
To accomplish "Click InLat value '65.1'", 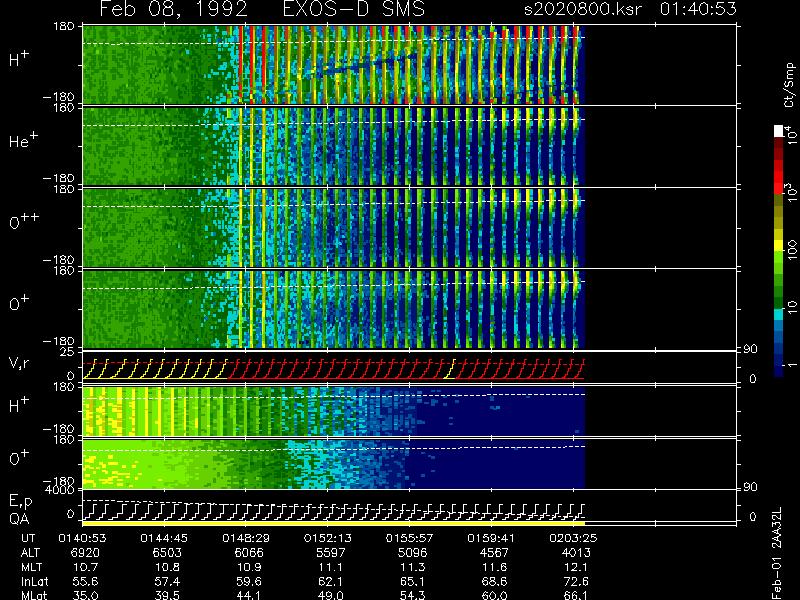I will coord(412,582).
